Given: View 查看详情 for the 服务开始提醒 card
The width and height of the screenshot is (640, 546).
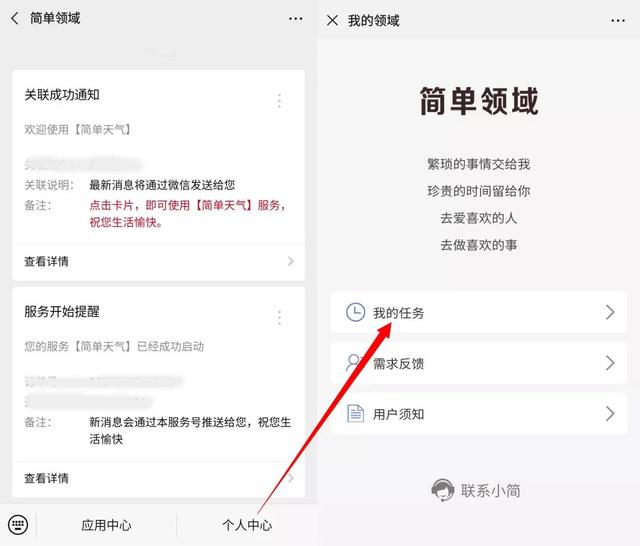Looking at the screenshot, I should (47, 478).
